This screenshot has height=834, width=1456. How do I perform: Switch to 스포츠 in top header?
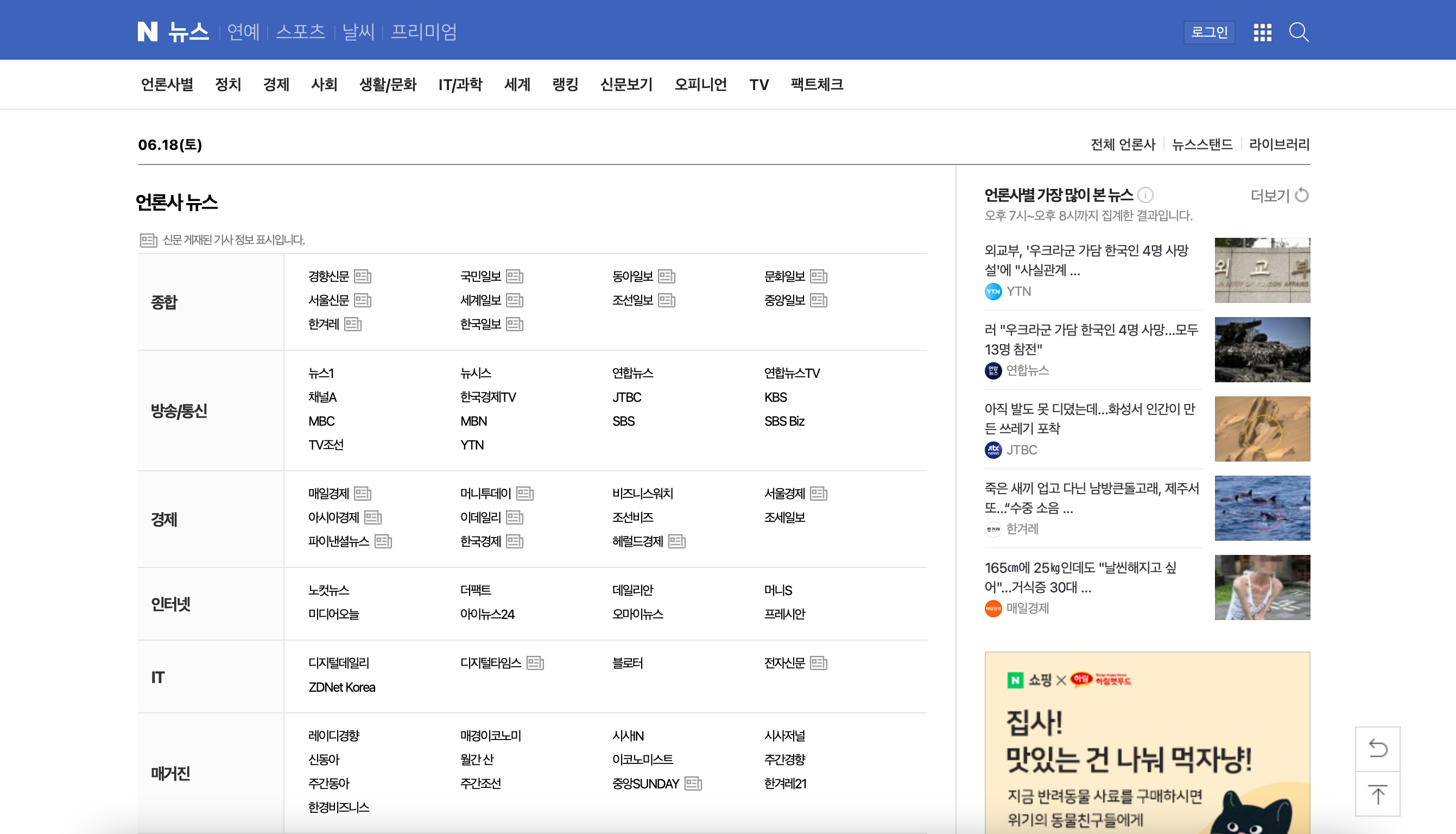(301, 32)
